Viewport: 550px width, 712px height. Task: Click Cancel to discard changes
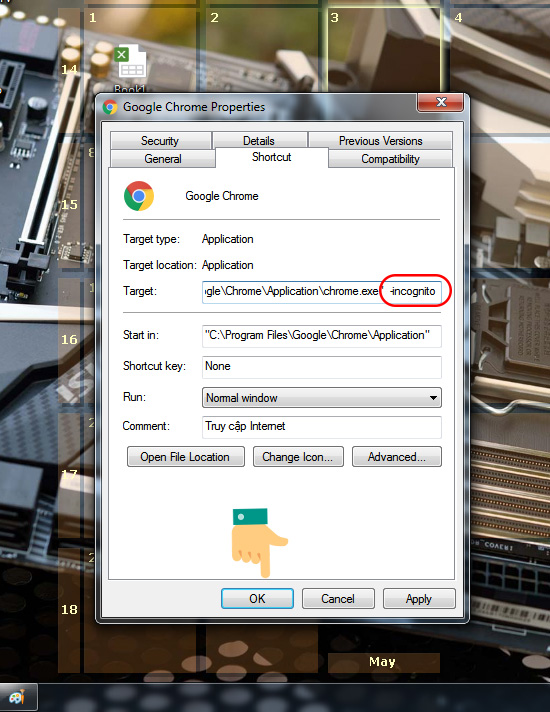pyautogui.click(x=338, y=598)
